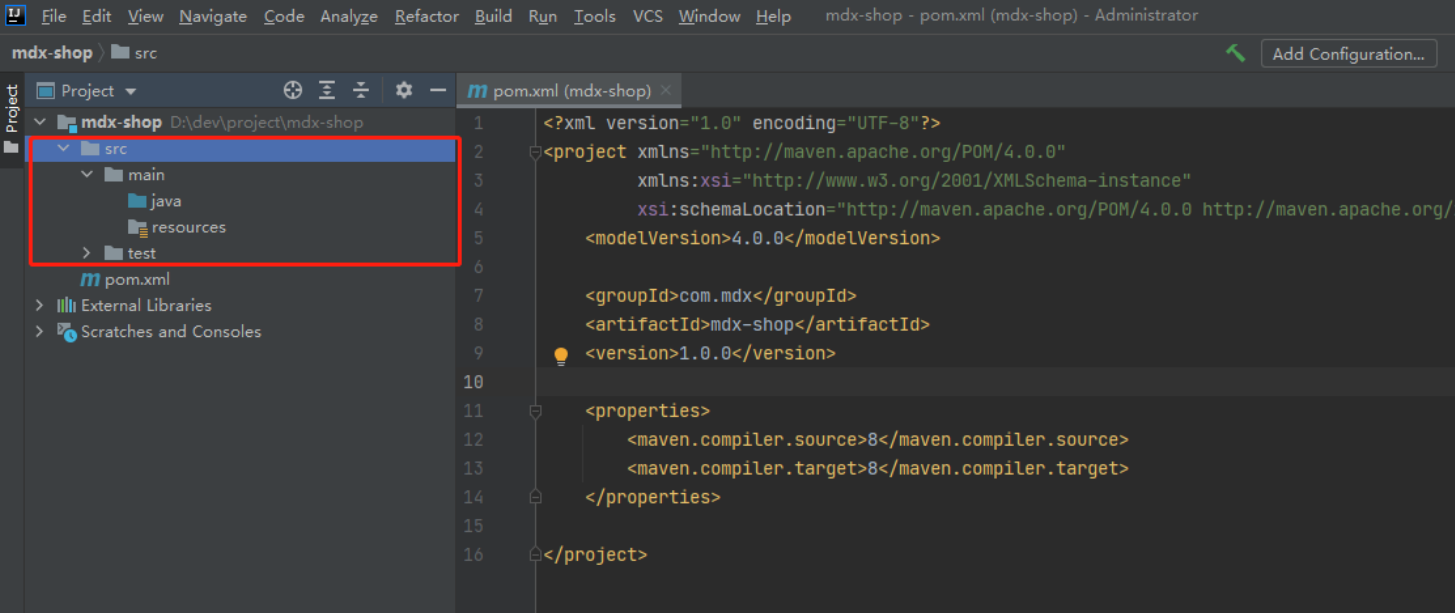
Task: Fold the properties block at line 11
Action: tap(536, 411)
